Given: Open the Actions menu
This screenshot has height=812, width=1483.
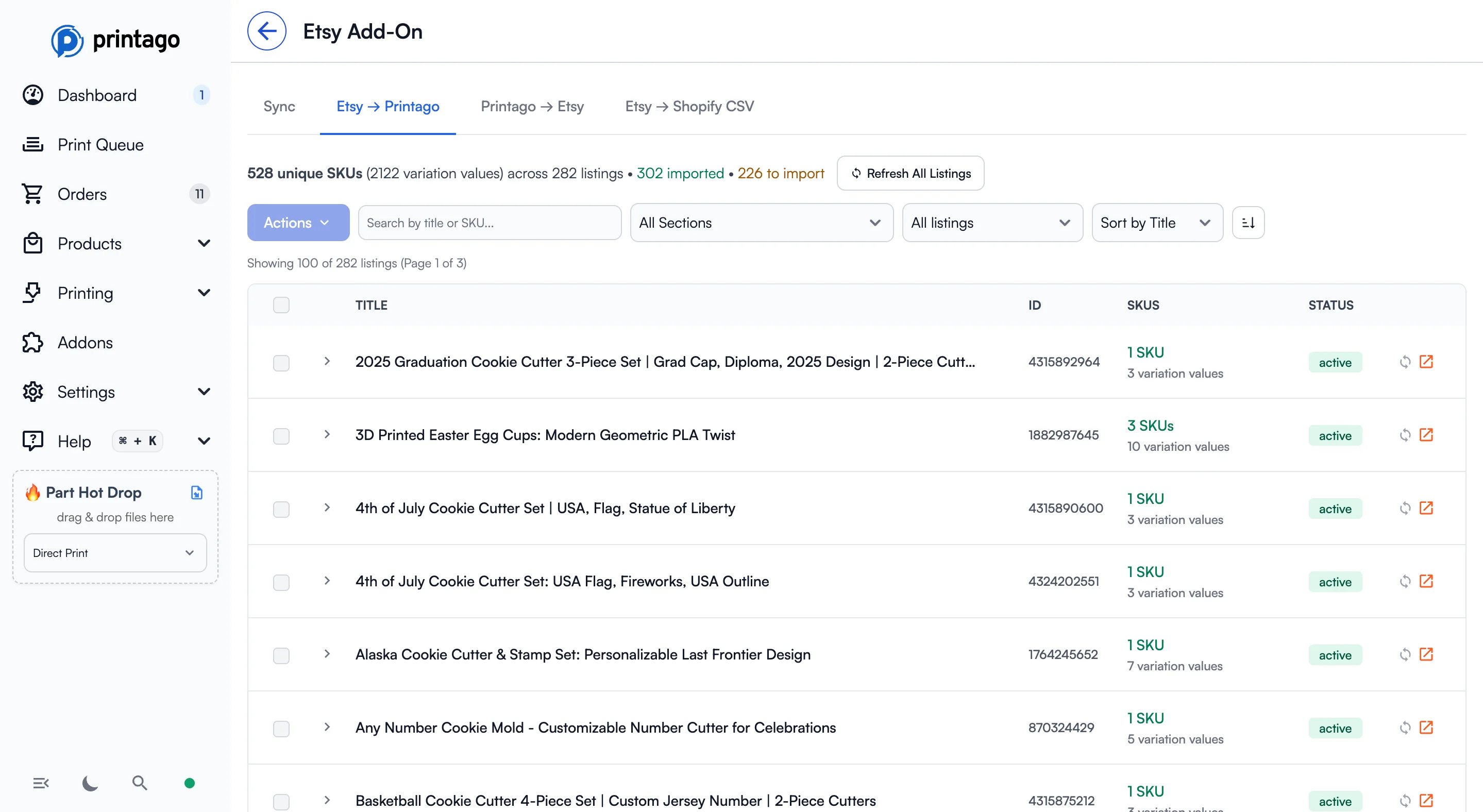Looking at the screenshot, I should pyautogui.click(x=298, y=223).
